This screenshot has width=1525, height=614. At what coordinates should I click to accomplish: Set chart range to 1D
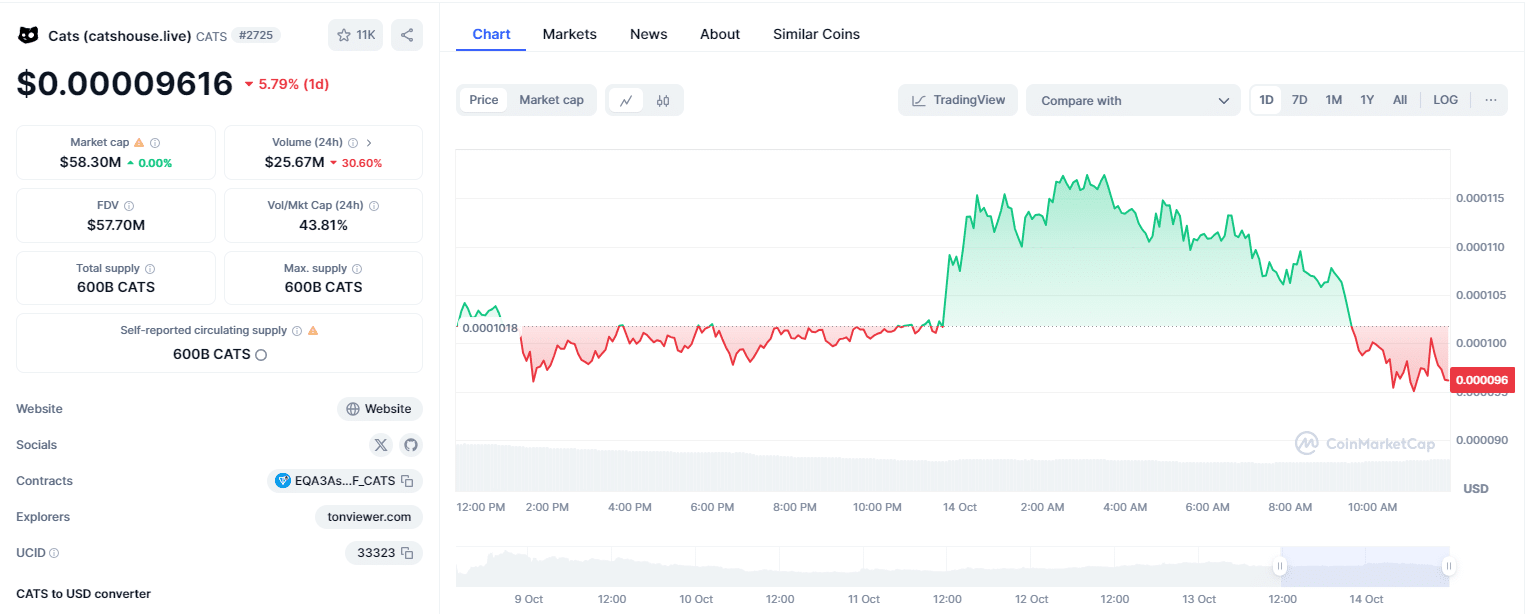[1266, 100]
